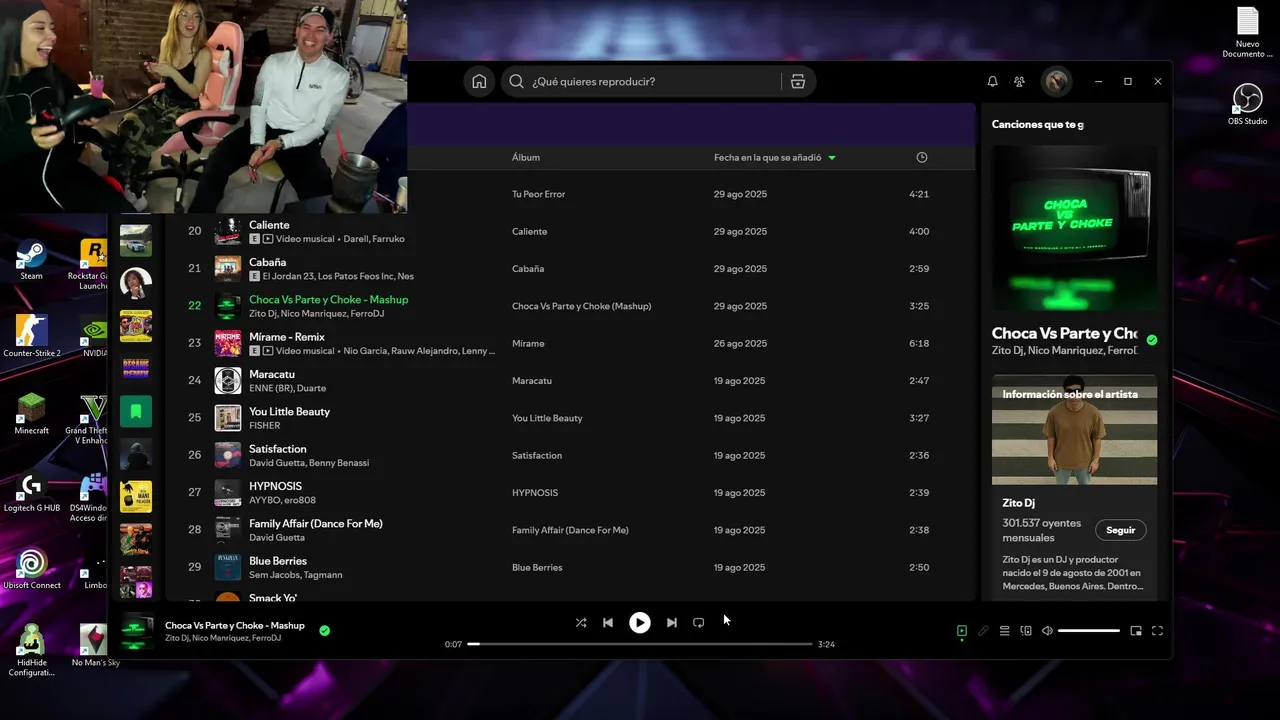This screenshot has height=720, width=1280.
Task: Select the Maracatu track
Action: [x=272, y=374]
